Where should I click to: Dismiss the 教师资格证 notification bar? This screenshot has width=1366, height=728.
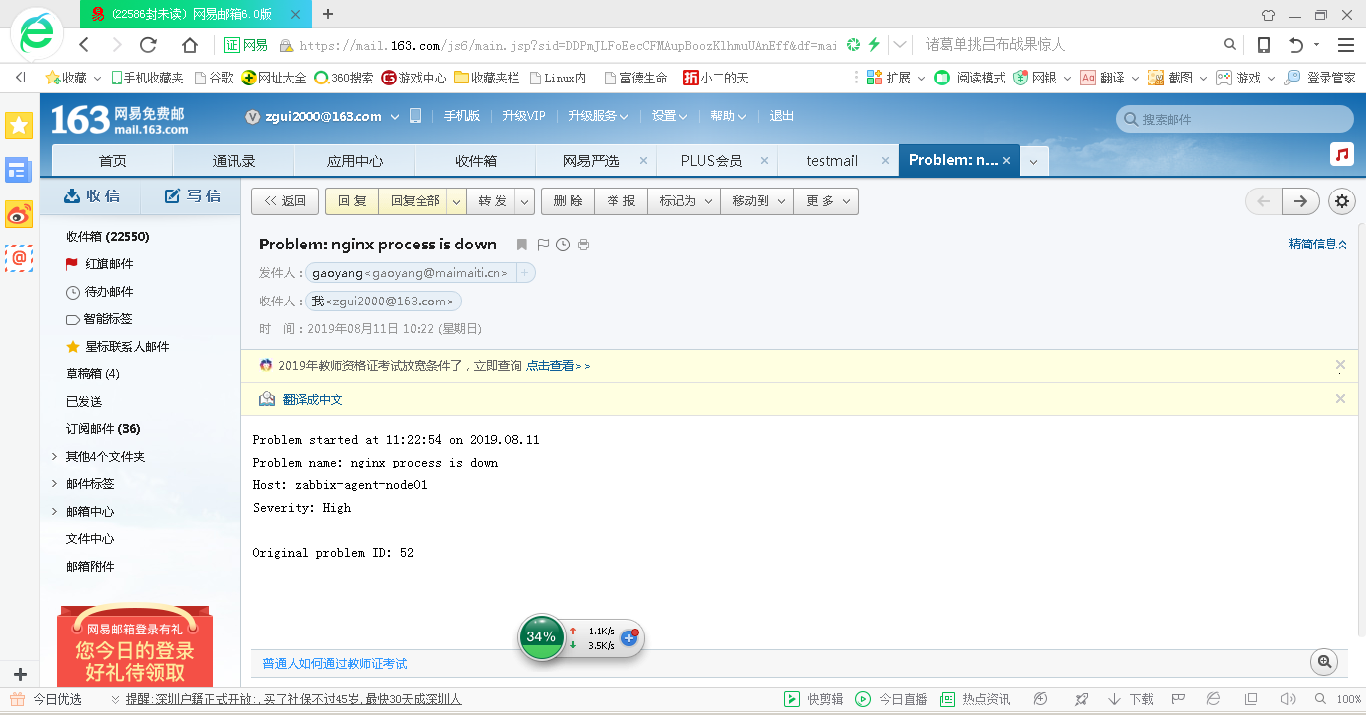pyautogui.click(x=1340, y=365)
